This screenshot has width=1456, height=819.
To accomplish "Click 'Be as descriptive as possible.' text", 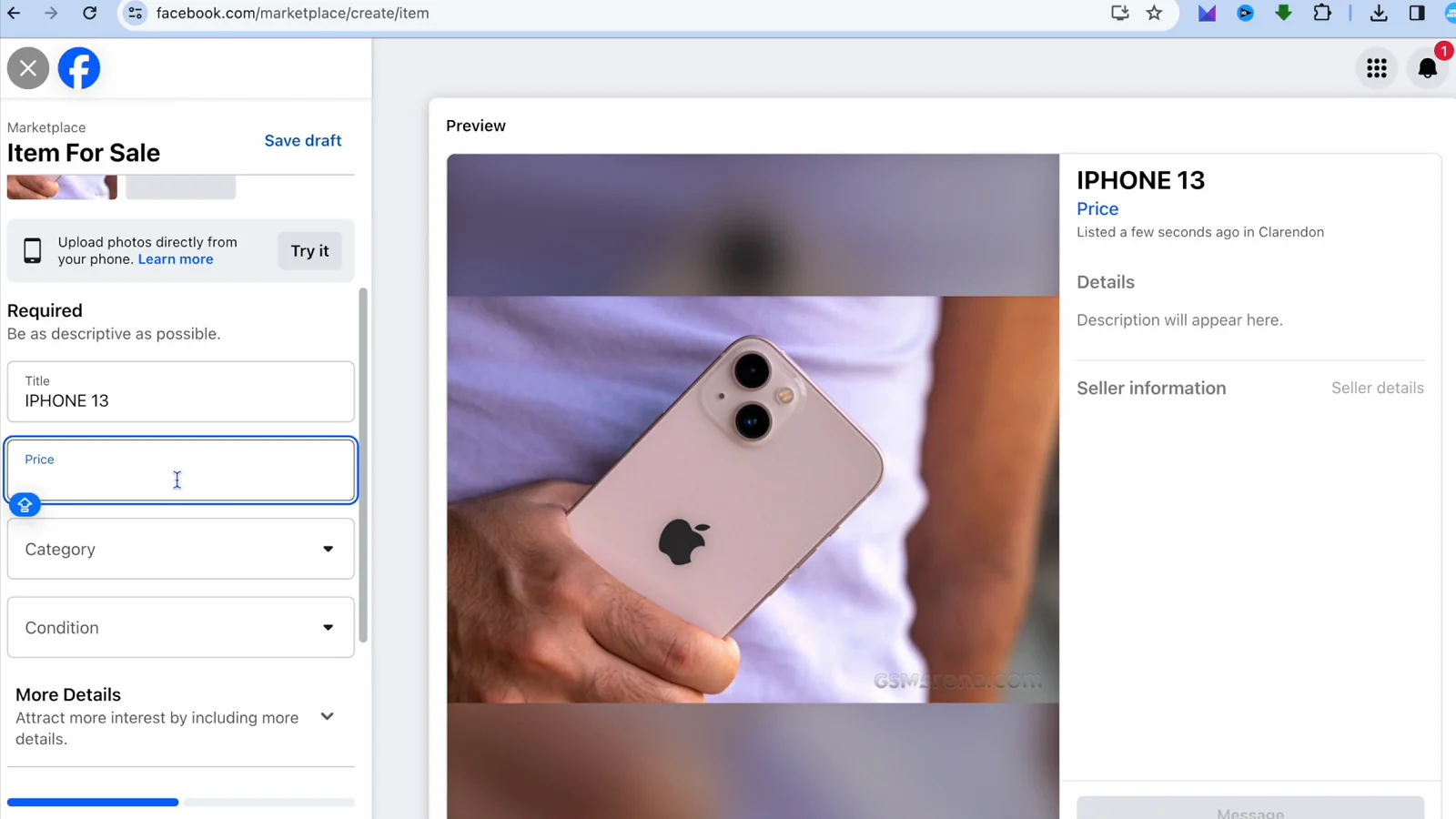I will click(x=114, y=334).
